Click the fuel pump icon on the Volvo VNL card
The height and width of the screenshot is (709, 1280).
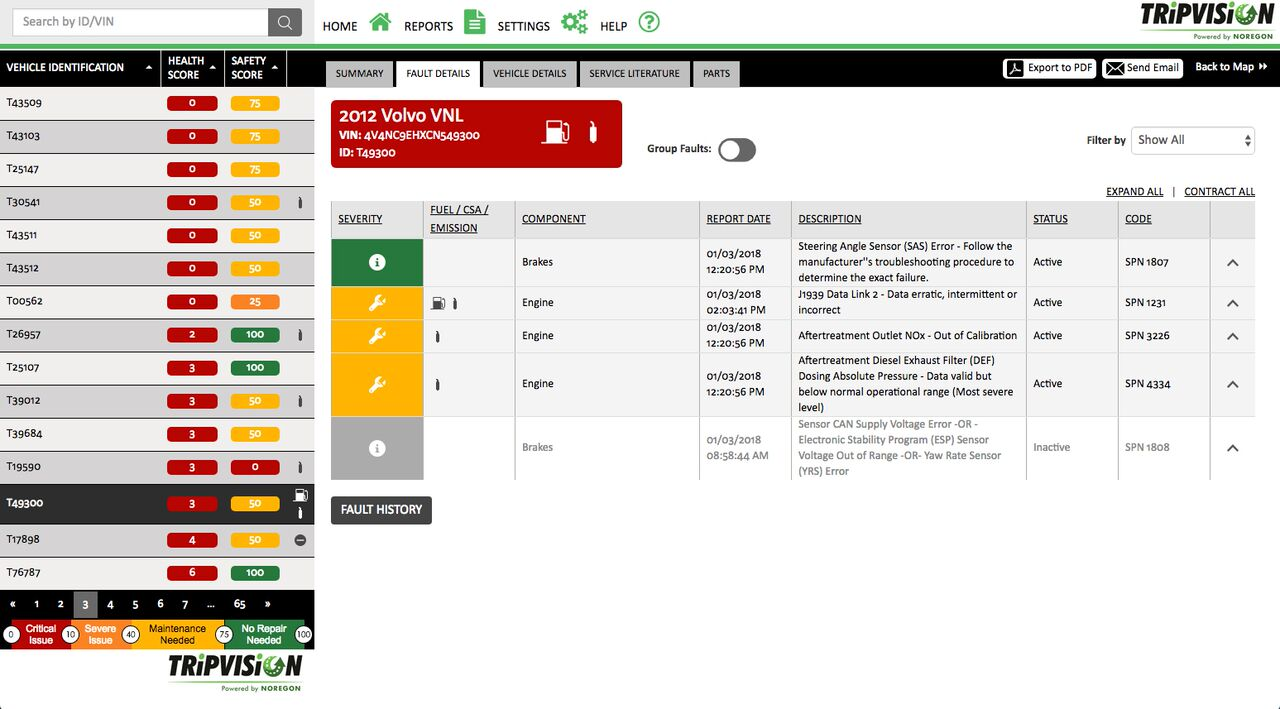click(x=556, y=130)
